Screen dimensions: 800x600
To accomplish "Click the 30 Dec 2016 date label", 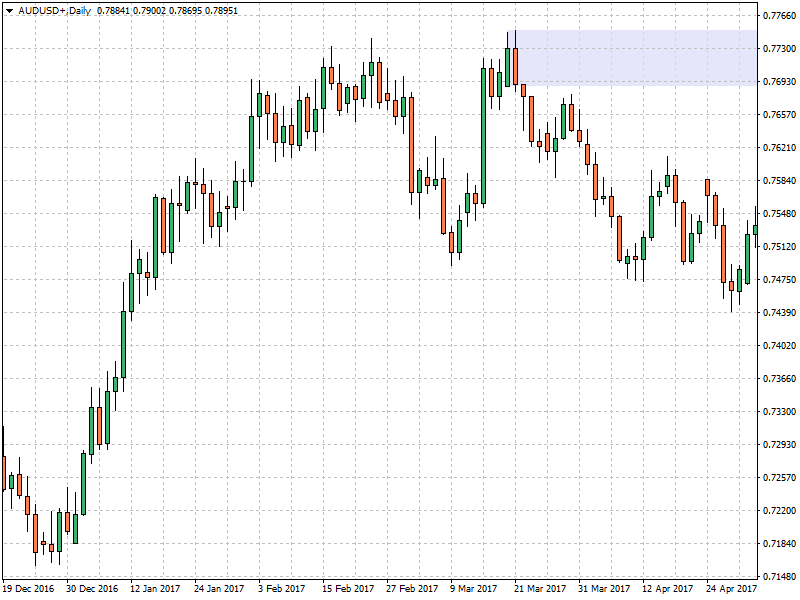I will (93, 589).
